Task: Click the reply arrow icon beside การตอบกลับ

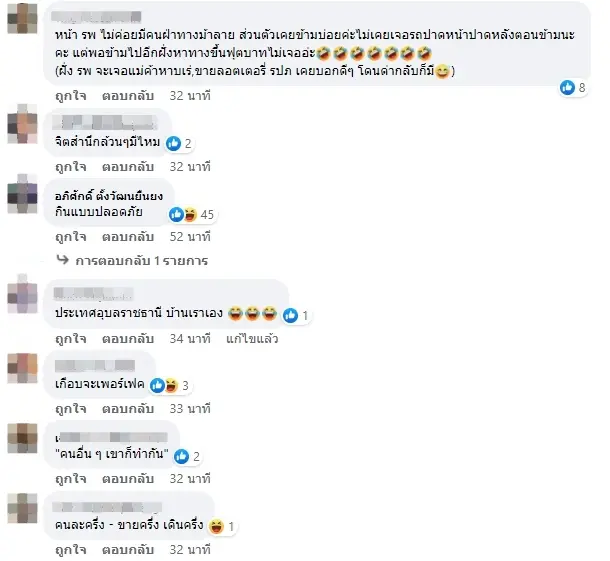Action: click(x=63, y=259)
